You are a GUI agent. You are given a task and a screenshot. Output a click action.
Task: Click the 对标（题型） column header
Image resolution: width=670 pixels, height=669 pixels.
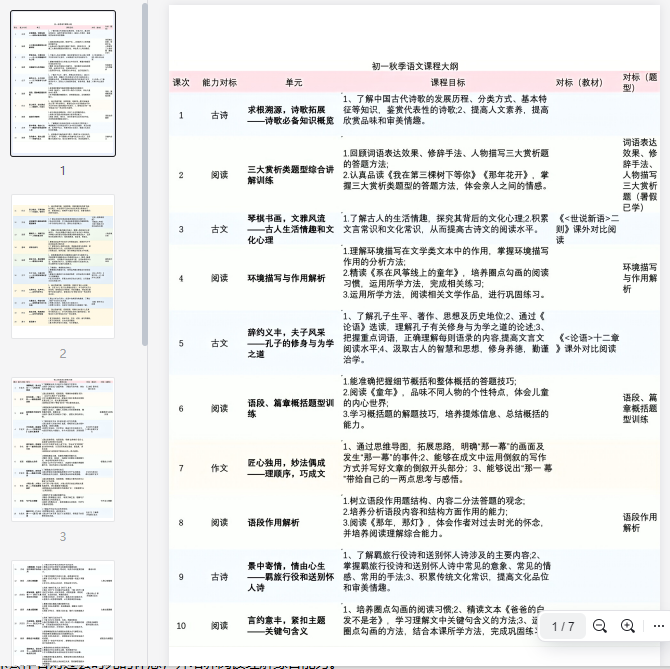639,82
